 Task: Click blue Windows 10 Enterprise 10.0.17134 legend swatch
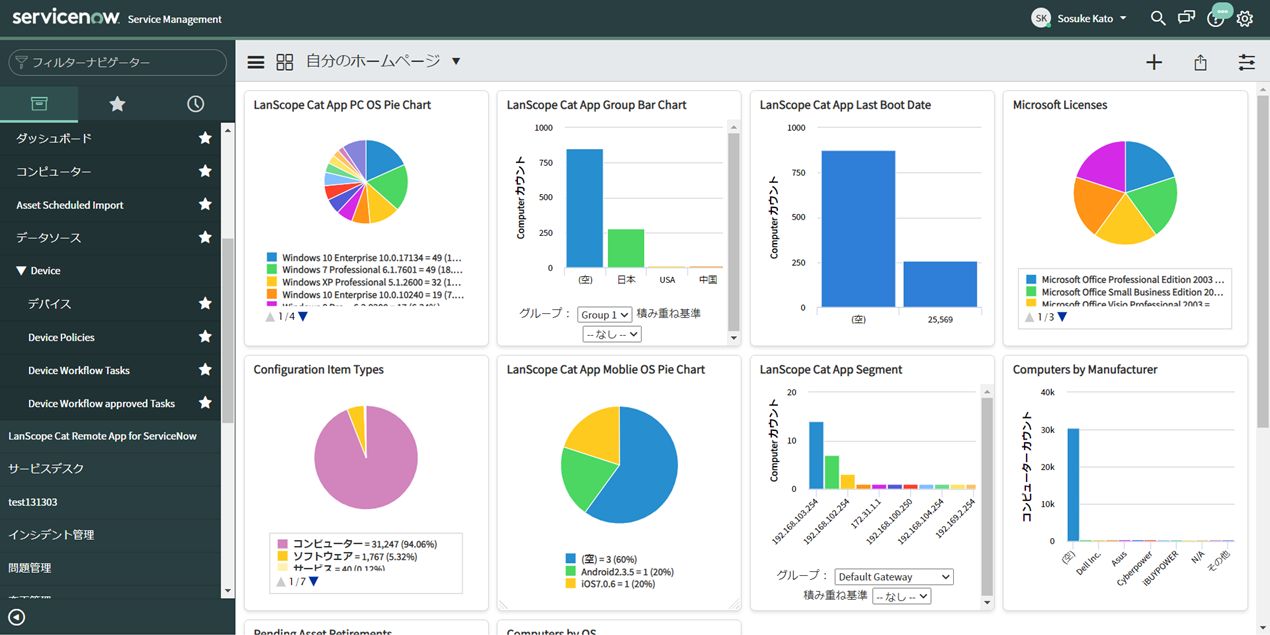tap(271, 257)
